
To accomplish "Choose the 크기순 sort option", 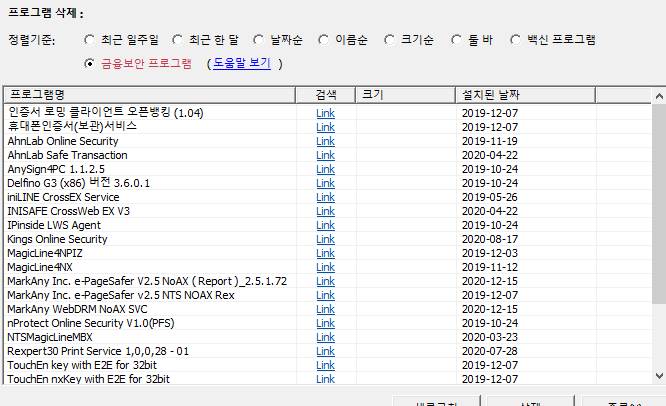I will click(x=389, y=40).
